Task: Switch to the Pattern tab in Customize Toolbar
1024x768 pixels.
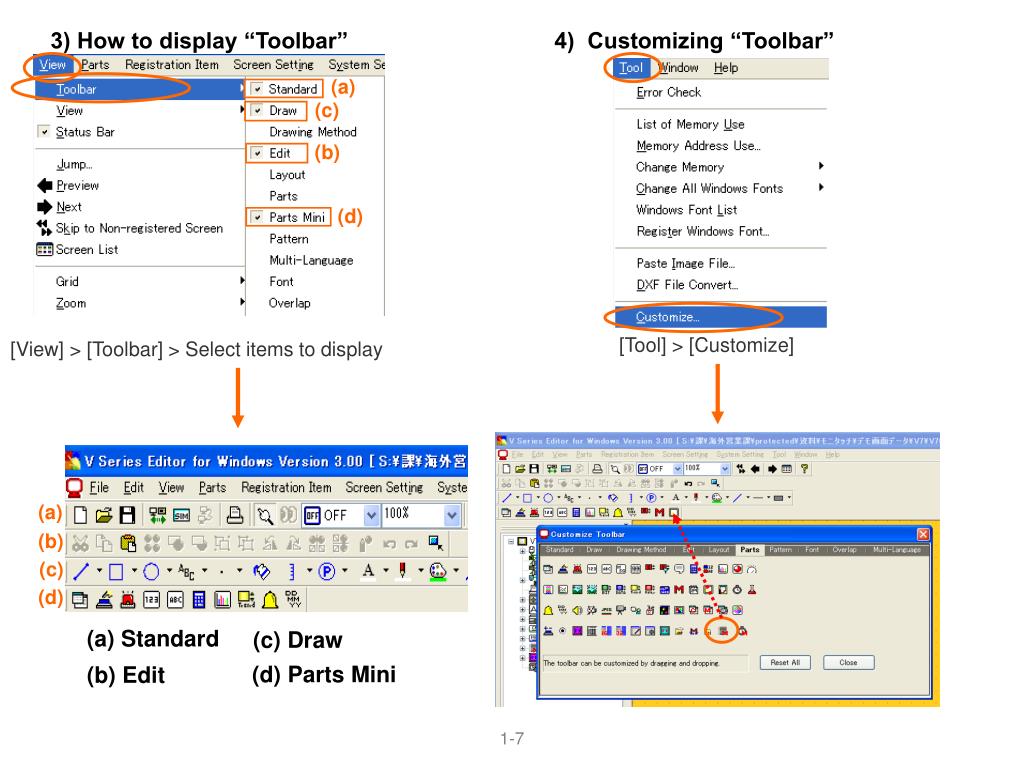Action: pos(780,550)
